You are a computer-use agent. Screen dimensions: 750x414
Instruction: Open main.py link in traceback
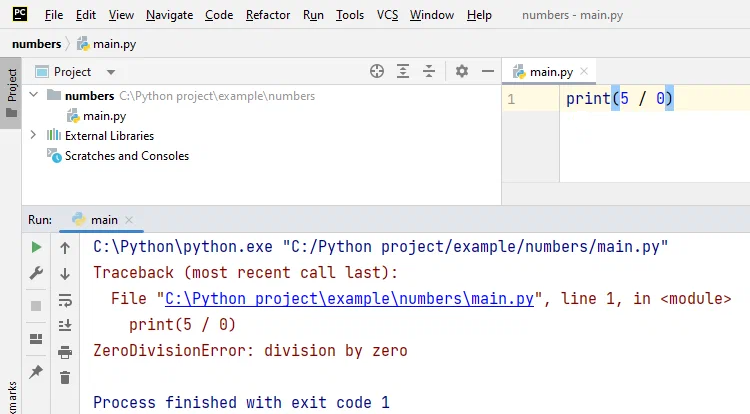(x=352, y=299)
